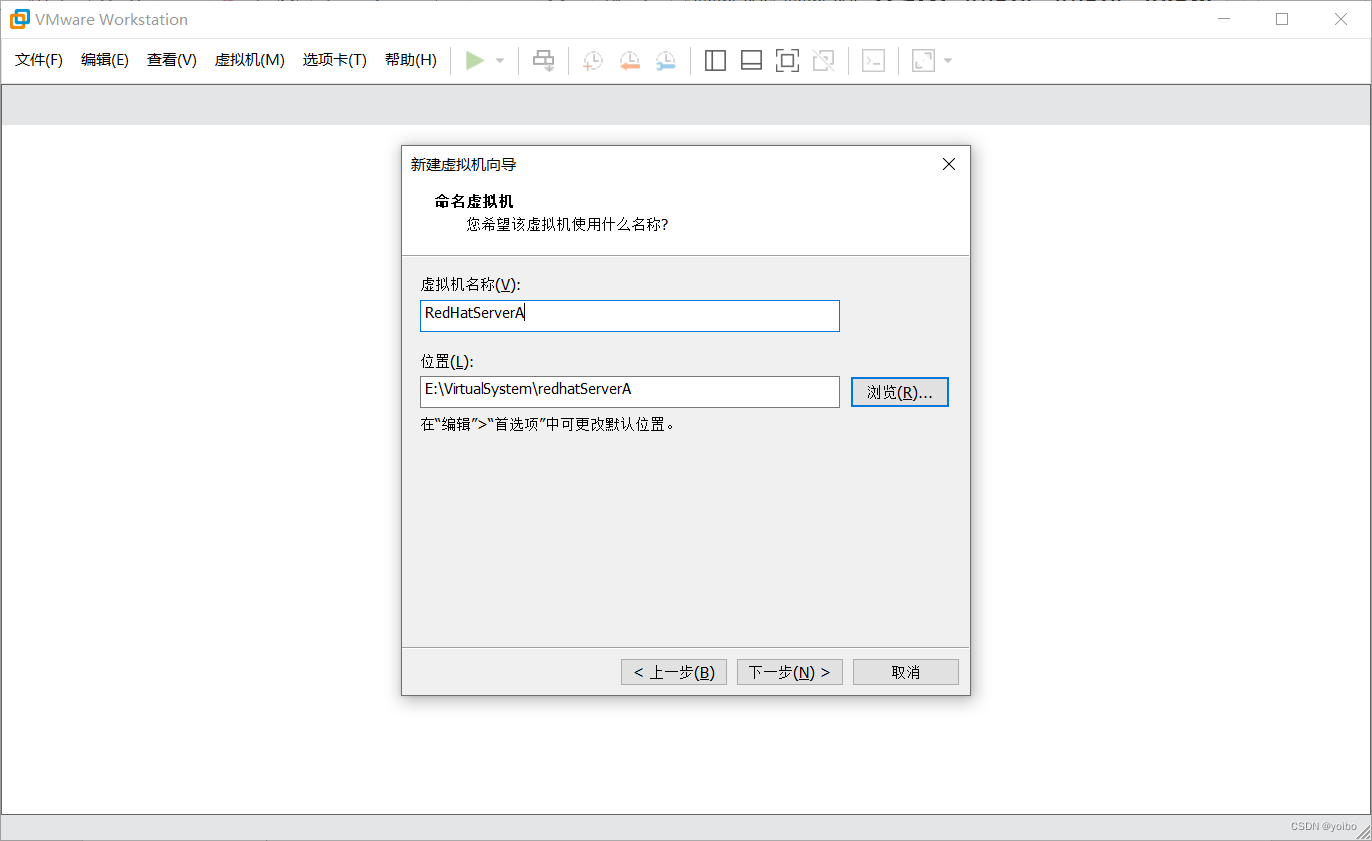Close the 新建虚拟机向导 dialog
This screenshot has height=841, width=1372.
949,164
